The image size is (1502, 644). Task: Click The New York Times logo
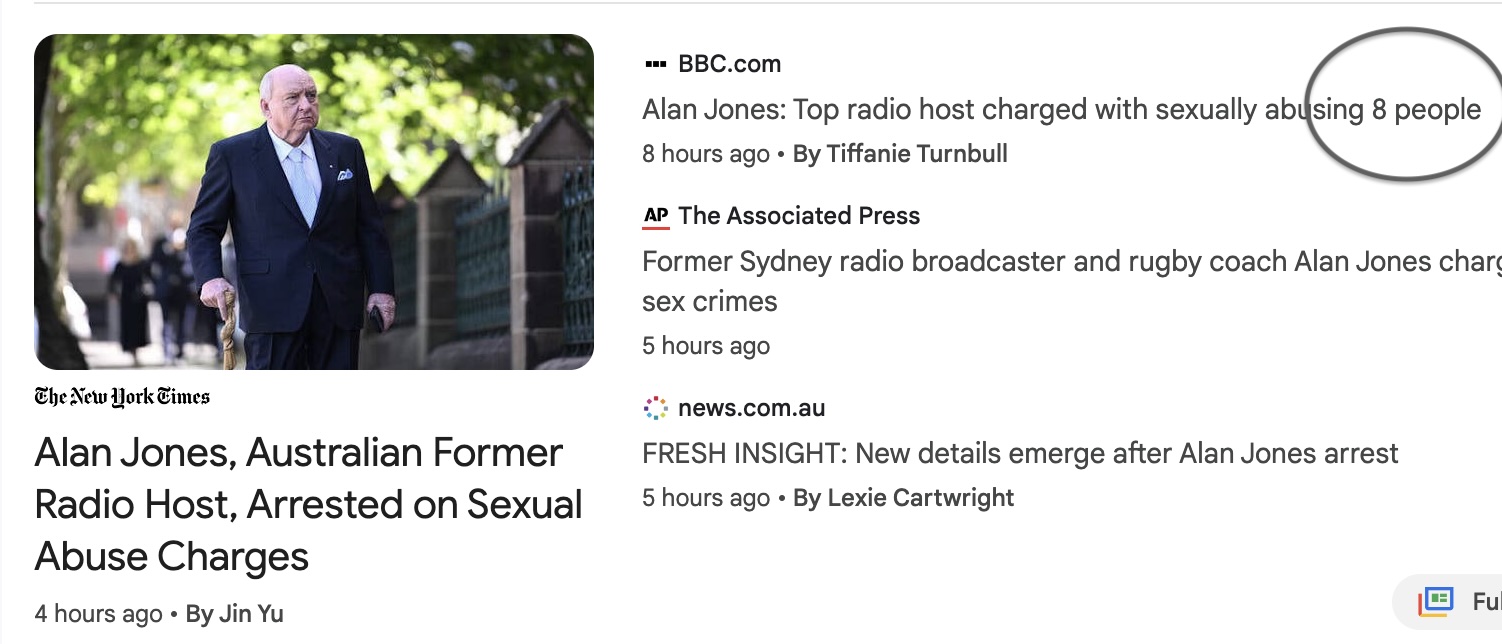[122, 397]
